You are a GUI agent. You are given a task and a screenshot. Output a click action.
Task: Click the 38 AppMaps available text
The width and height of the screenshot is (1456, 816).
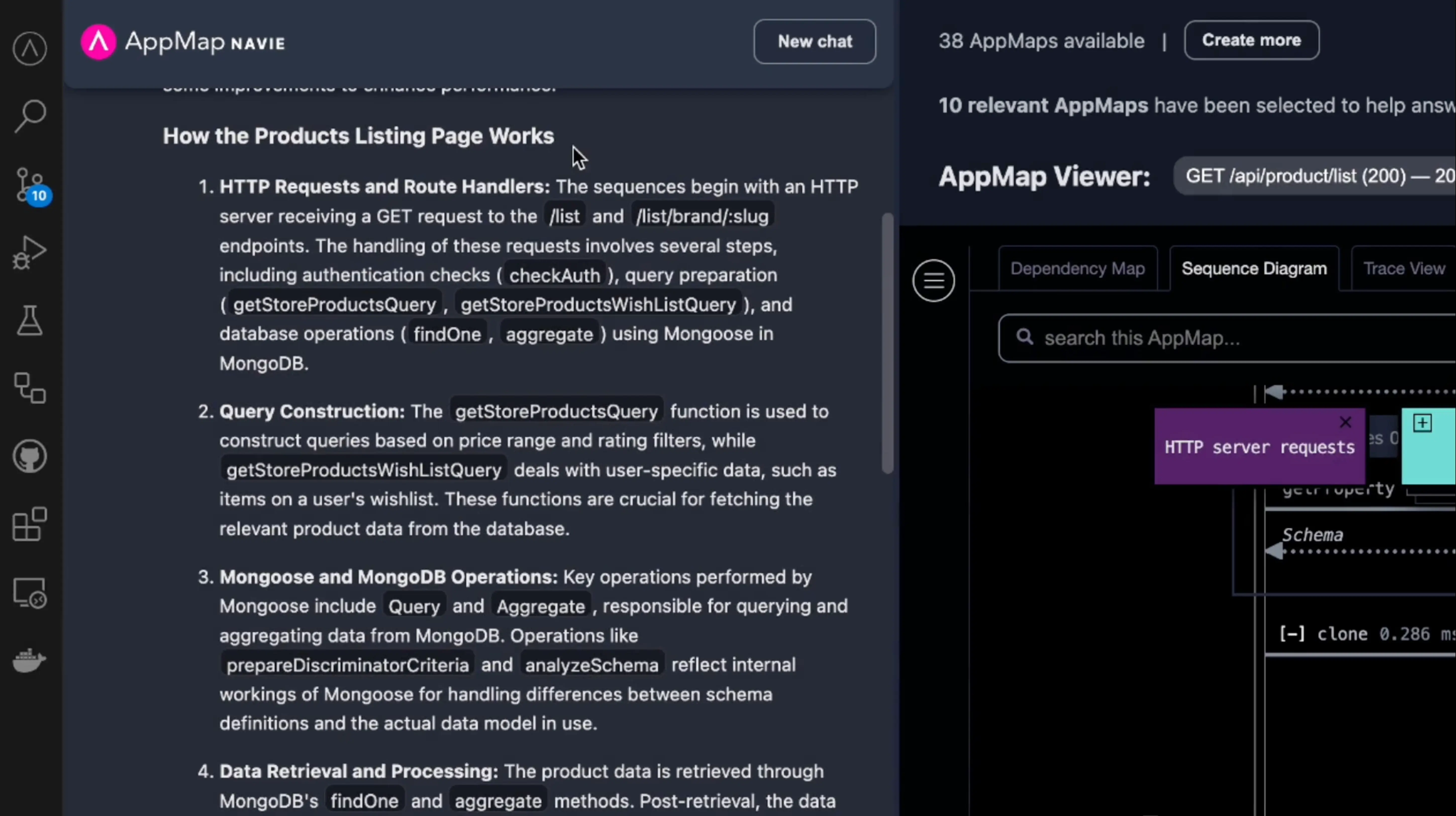pyautogui.click(x=1041, y=41)
